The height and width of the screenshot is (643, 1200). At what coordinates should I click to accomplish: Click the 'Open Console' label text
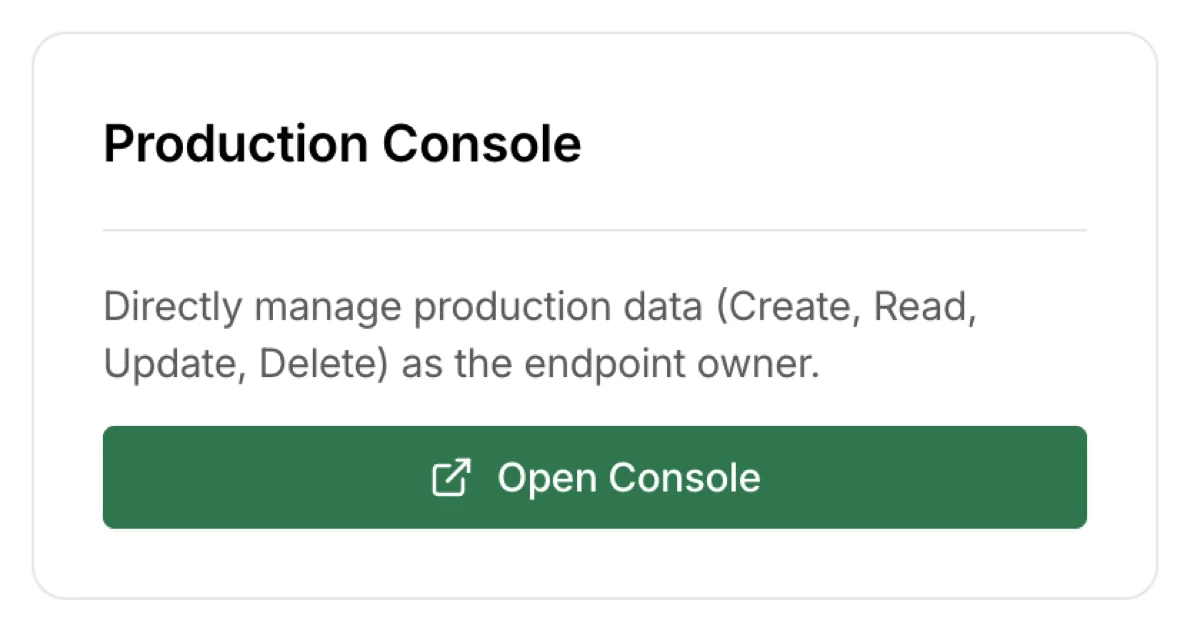(630, 478)
